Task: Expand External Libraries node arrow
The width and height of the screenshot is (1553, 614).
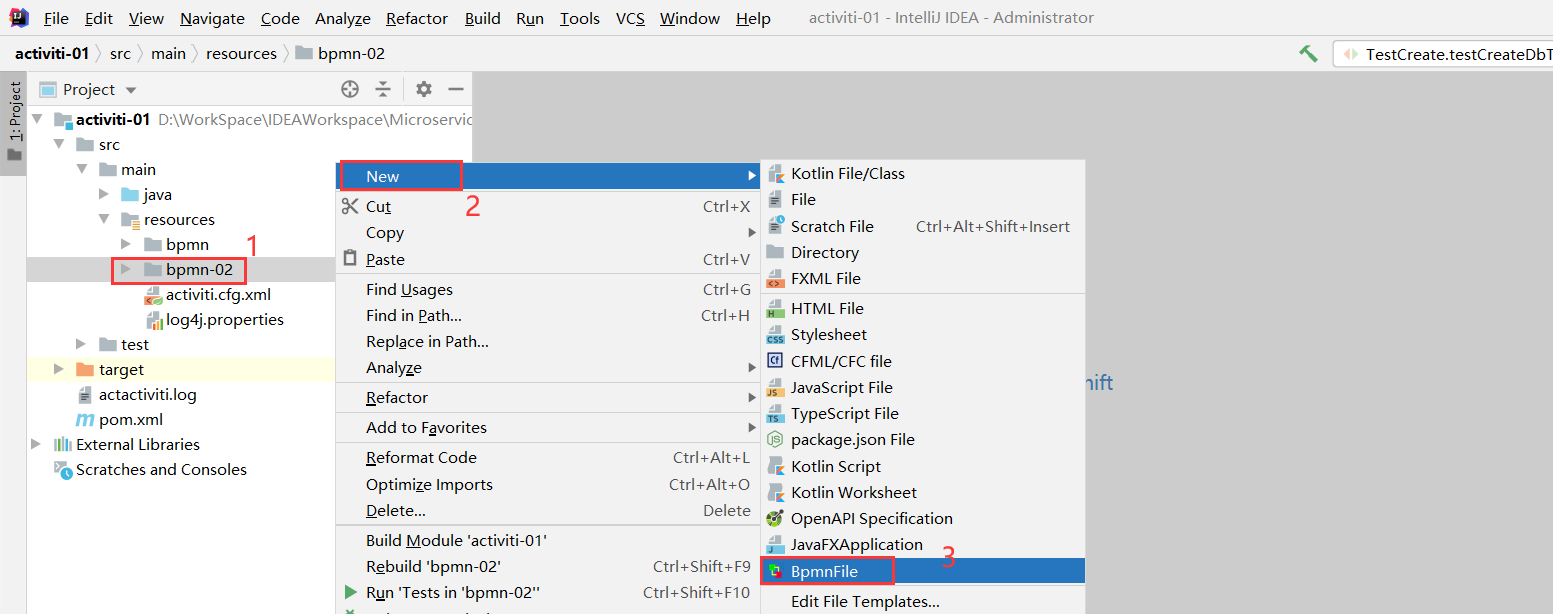Action: [x=37, y=444]
